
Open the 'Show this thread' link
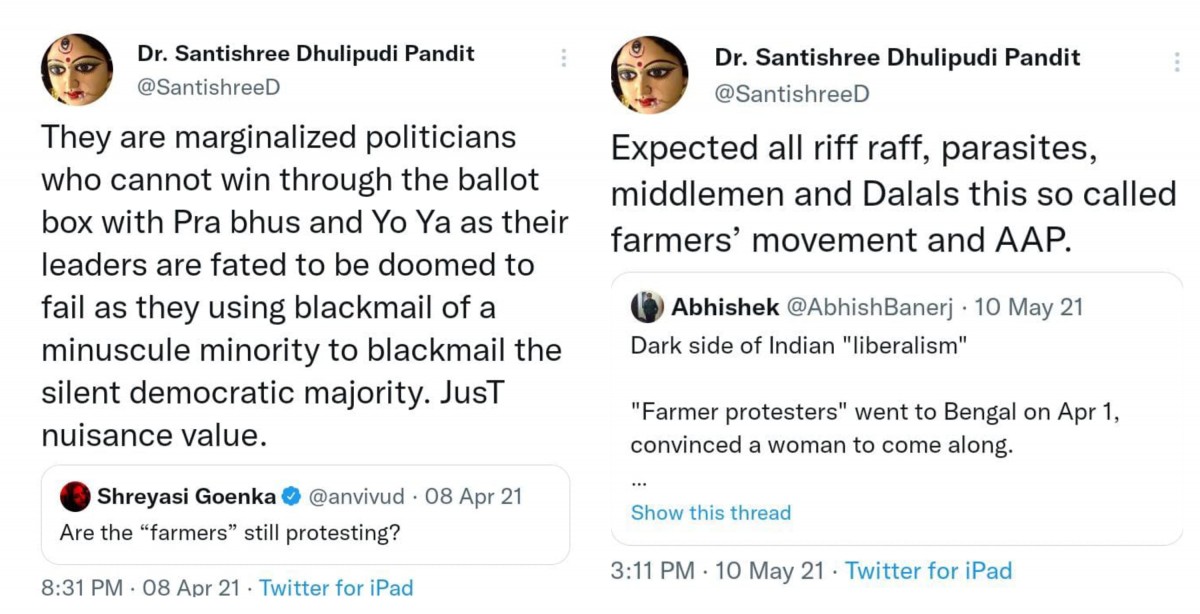click(710, 513)
